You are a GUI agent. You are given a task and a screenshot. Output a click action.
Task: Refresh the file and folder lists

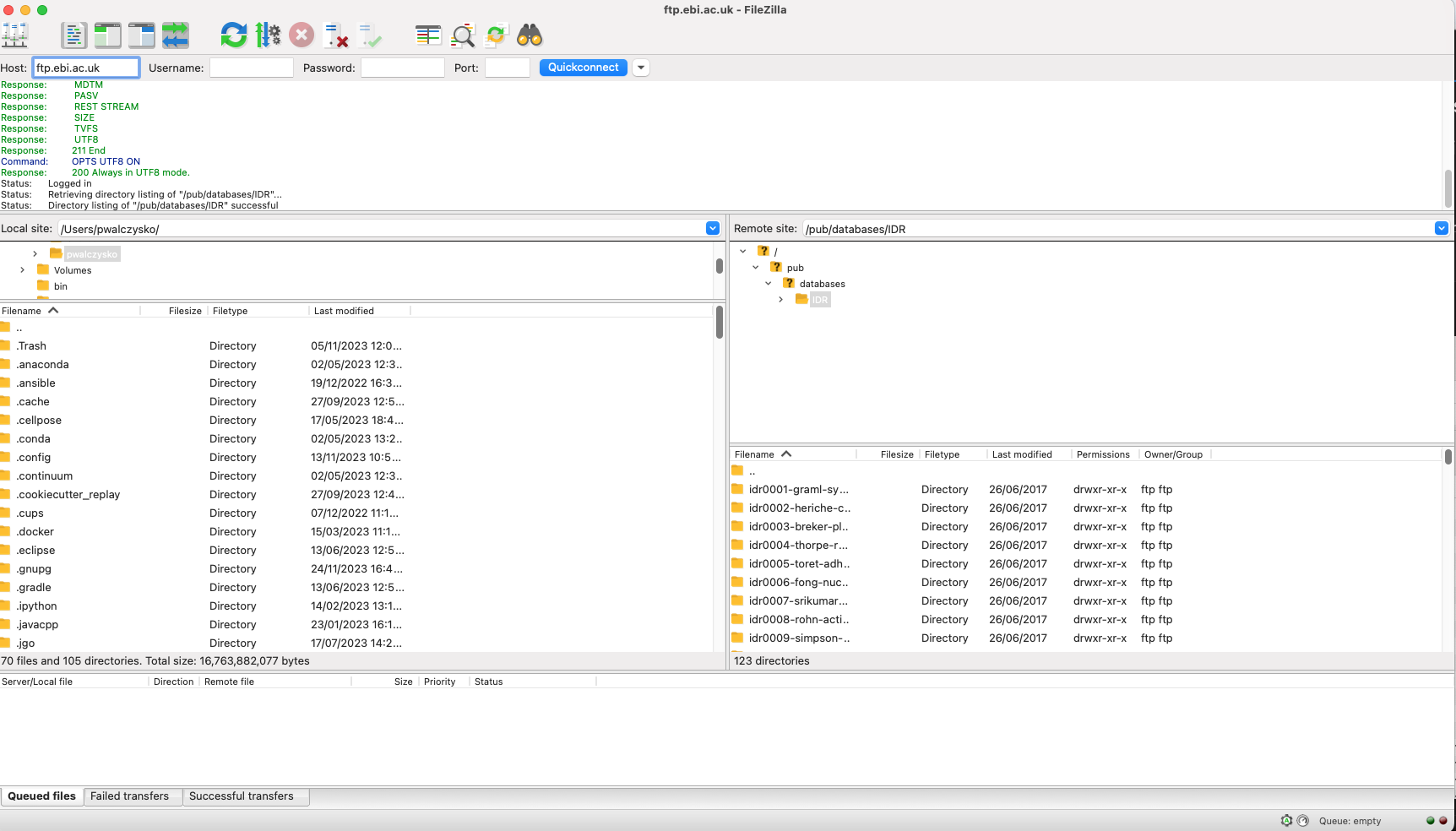point(234,35)
